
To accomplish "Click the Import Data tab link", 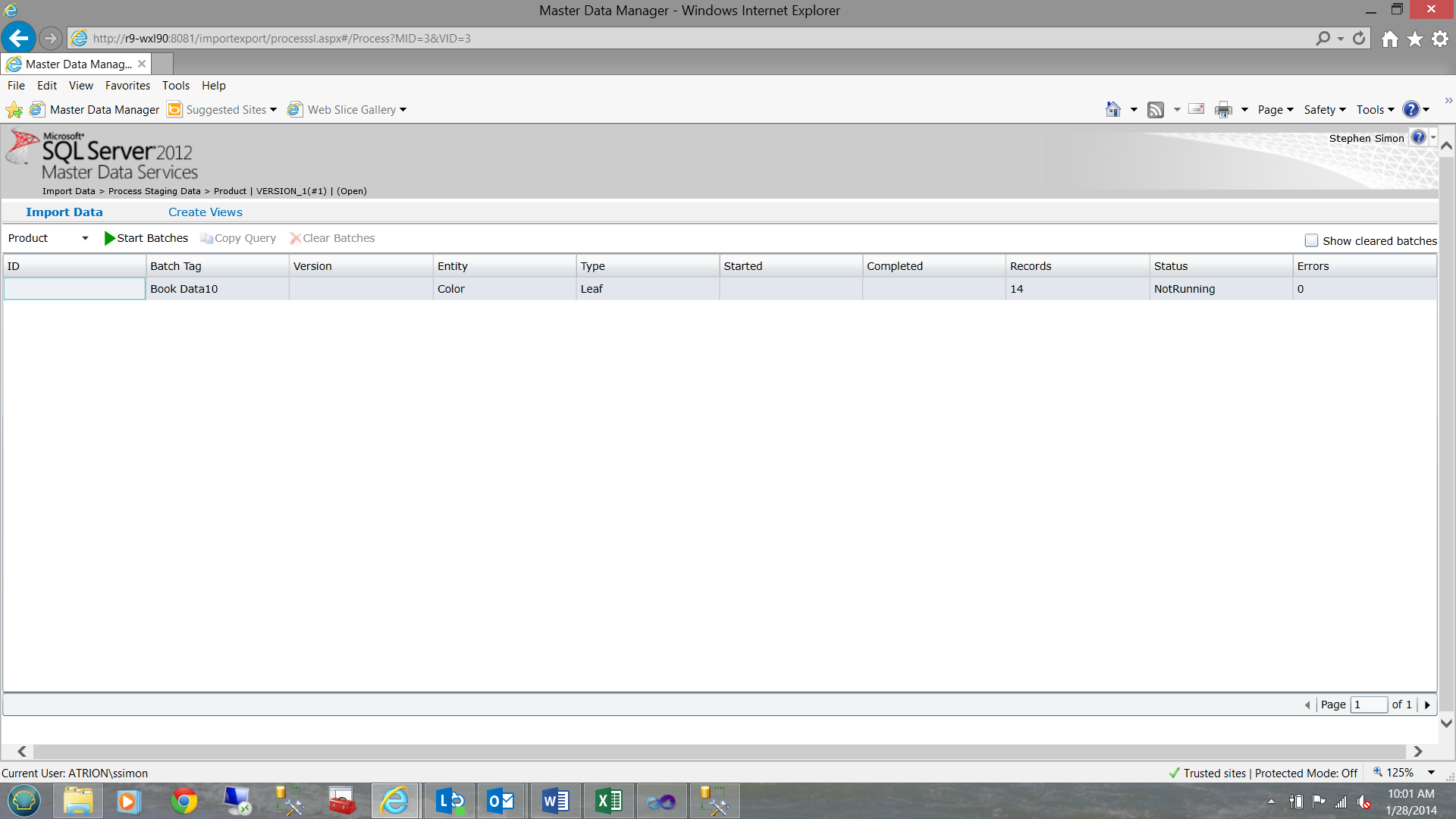I will coord(64,212).
